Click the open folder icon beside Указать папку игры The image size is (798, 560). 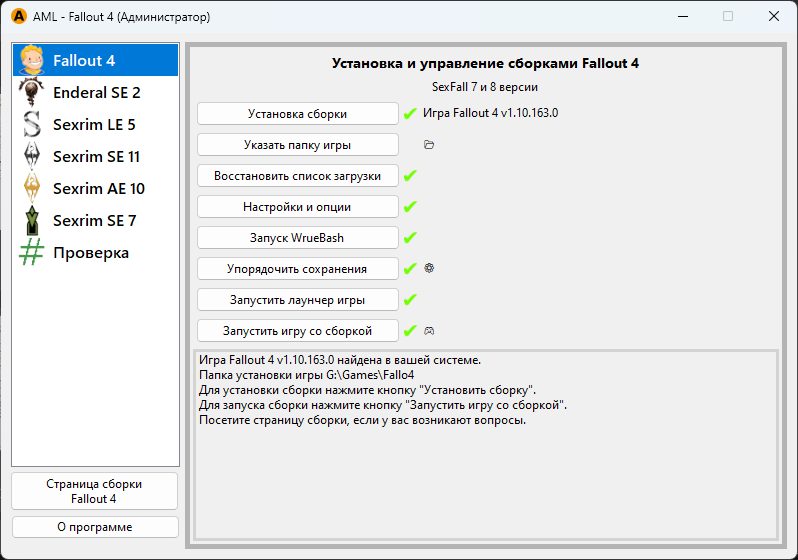tap(429, 145)
